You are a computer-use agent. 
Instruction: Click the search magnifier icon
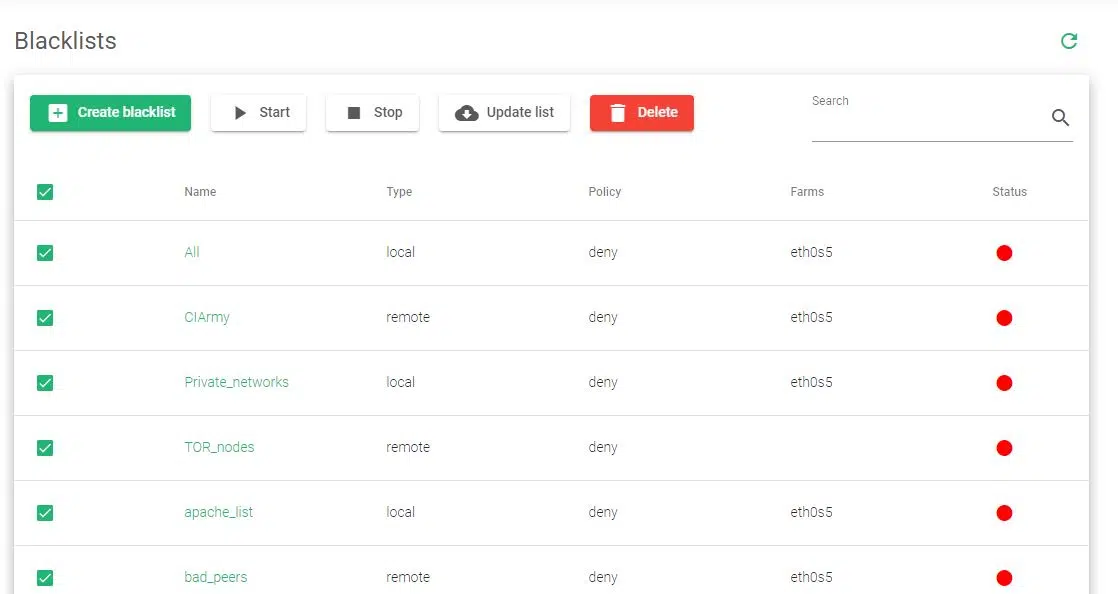(1060, 118)
